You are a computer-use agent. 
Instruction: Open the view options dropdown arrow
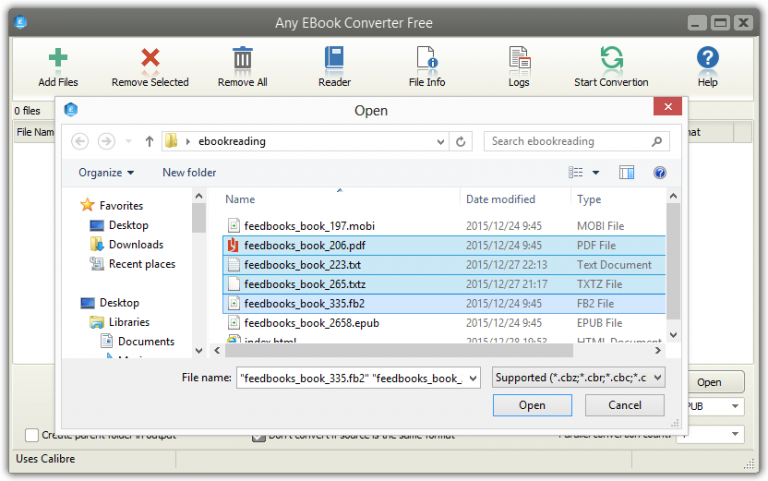[x=596, y=172]
